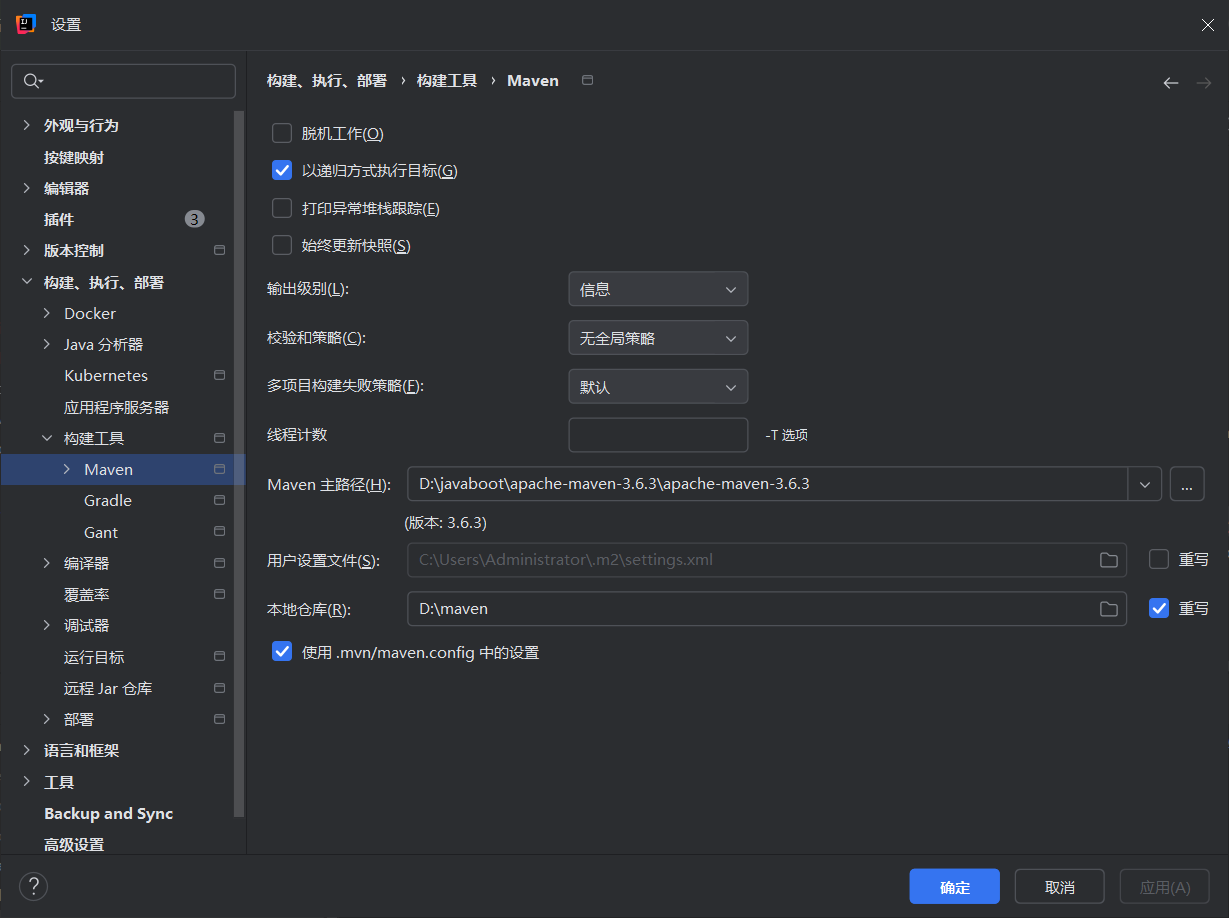1229x918 pixels.
Task: Click the 确定 button
Action: (x=955, y=887)
